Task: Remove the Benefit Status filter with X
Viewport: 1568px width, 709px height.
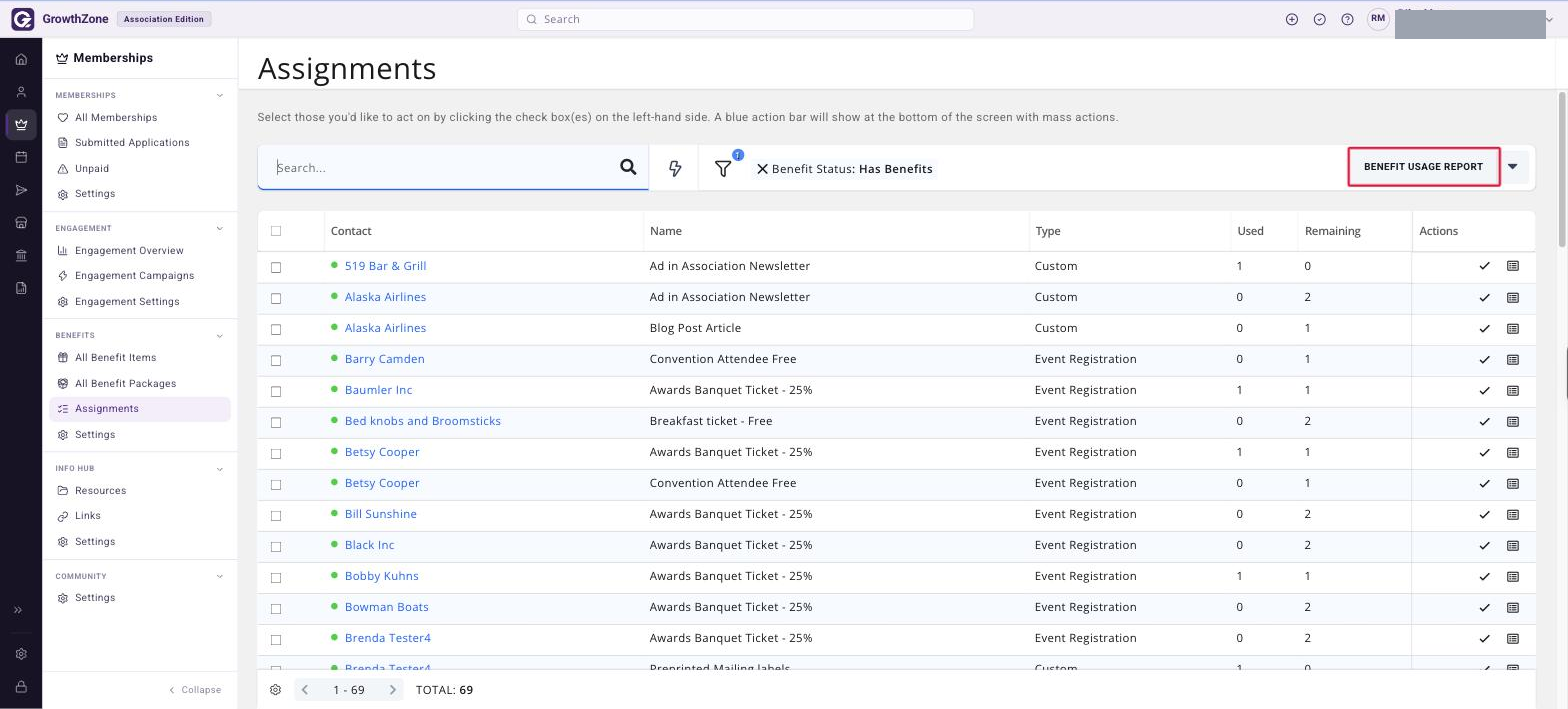Action: (762, 169)
